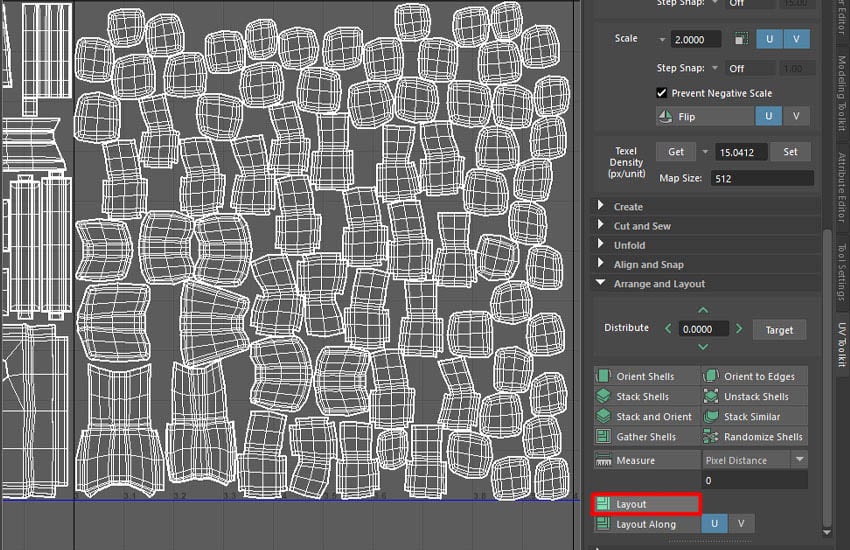
Task: Click the Measure ruler icon
Action: [603, 461]
